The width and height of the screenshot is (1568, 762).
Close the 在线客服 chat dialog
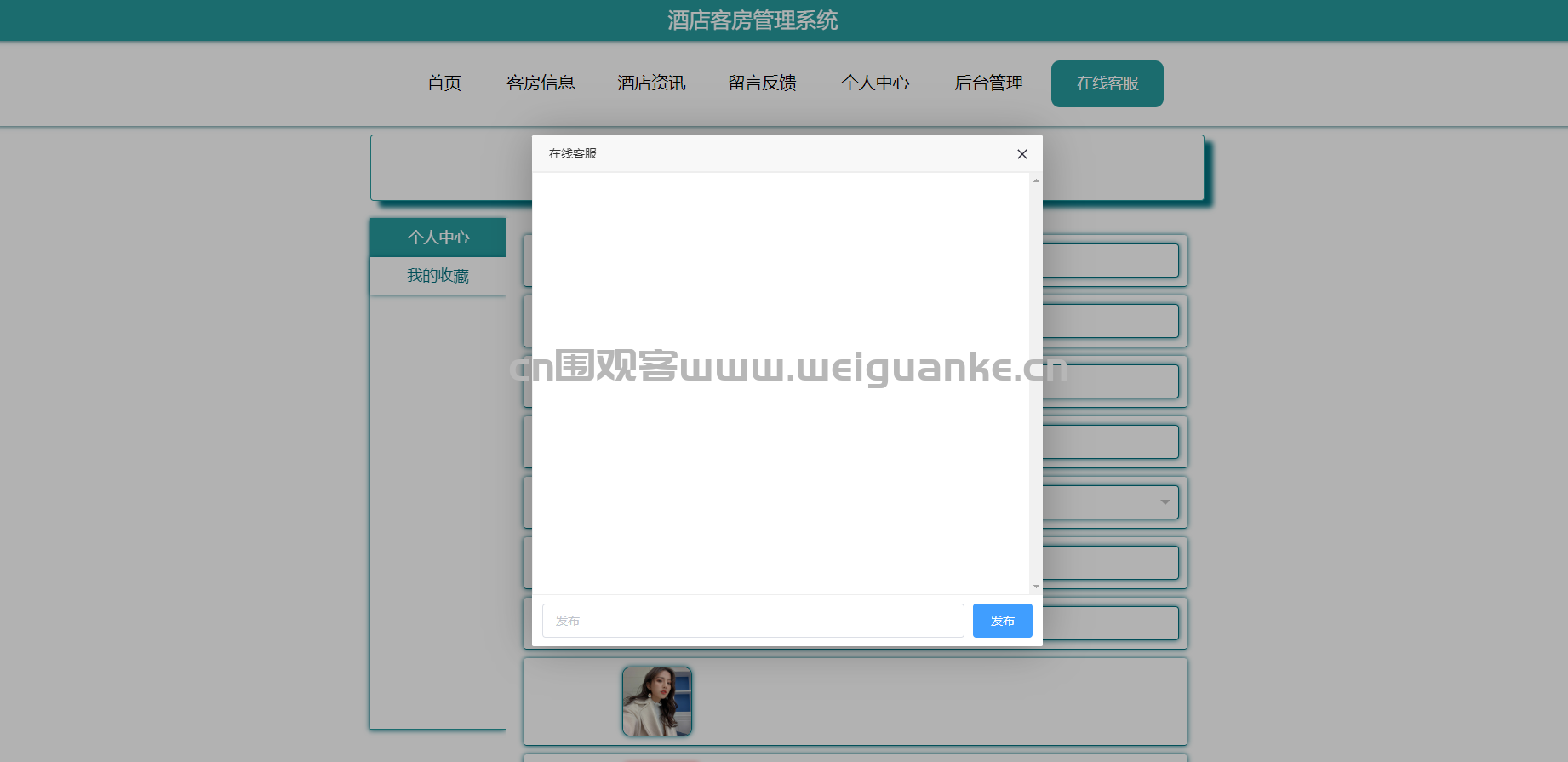pos(1021,154)
